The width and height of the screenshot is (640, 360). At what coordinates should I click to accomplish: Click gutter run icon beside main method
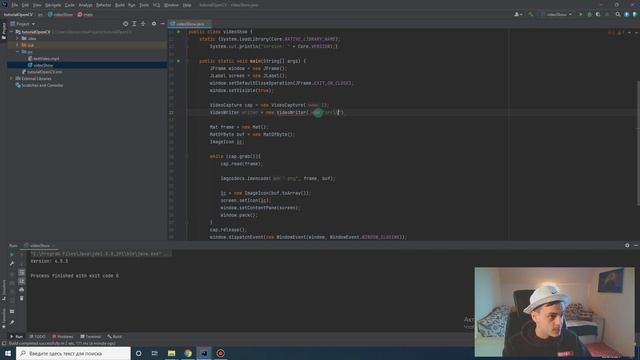178,61
